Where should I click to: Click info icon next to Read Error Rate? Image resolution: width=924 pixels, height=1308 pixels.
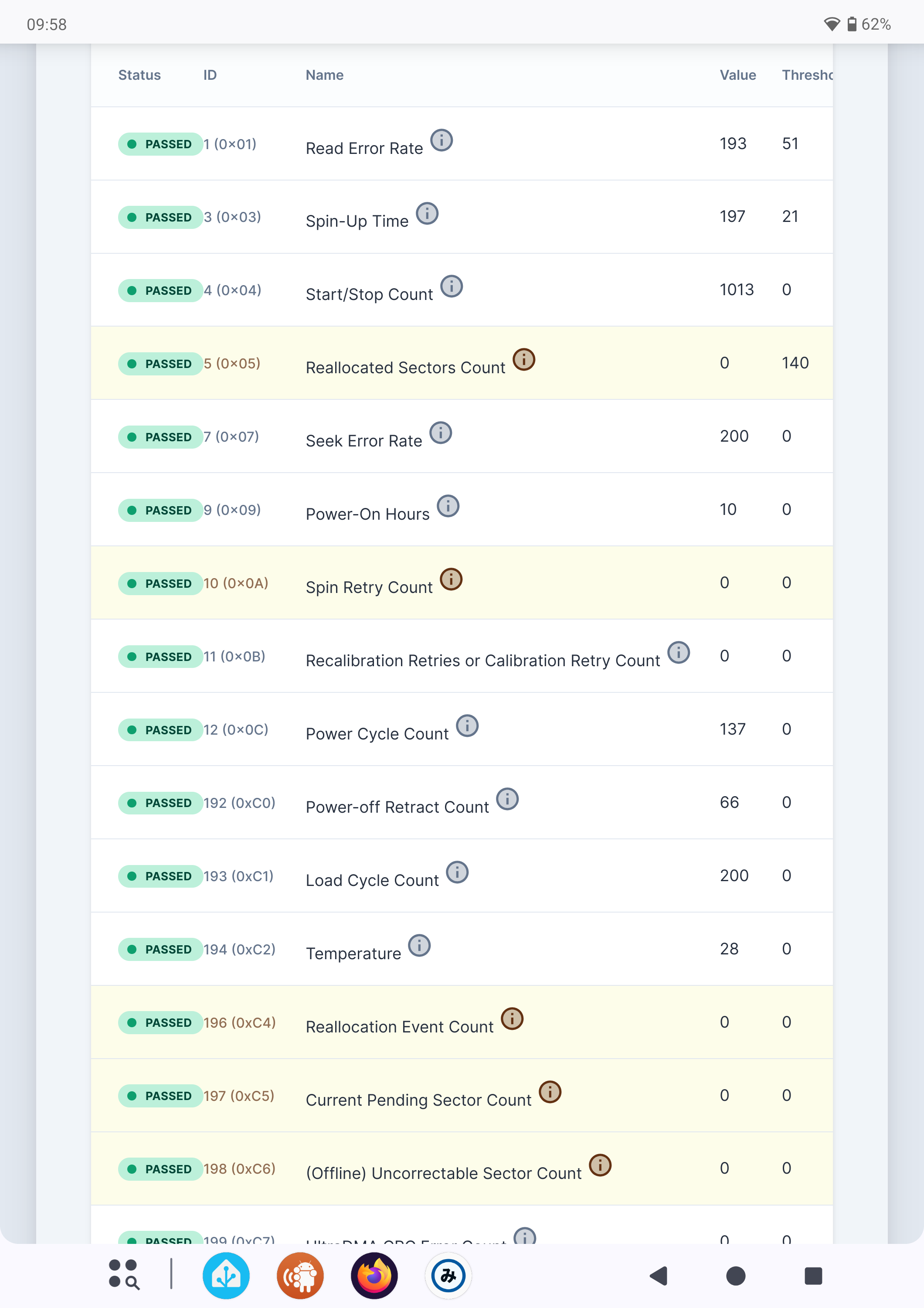click(441, 140)
